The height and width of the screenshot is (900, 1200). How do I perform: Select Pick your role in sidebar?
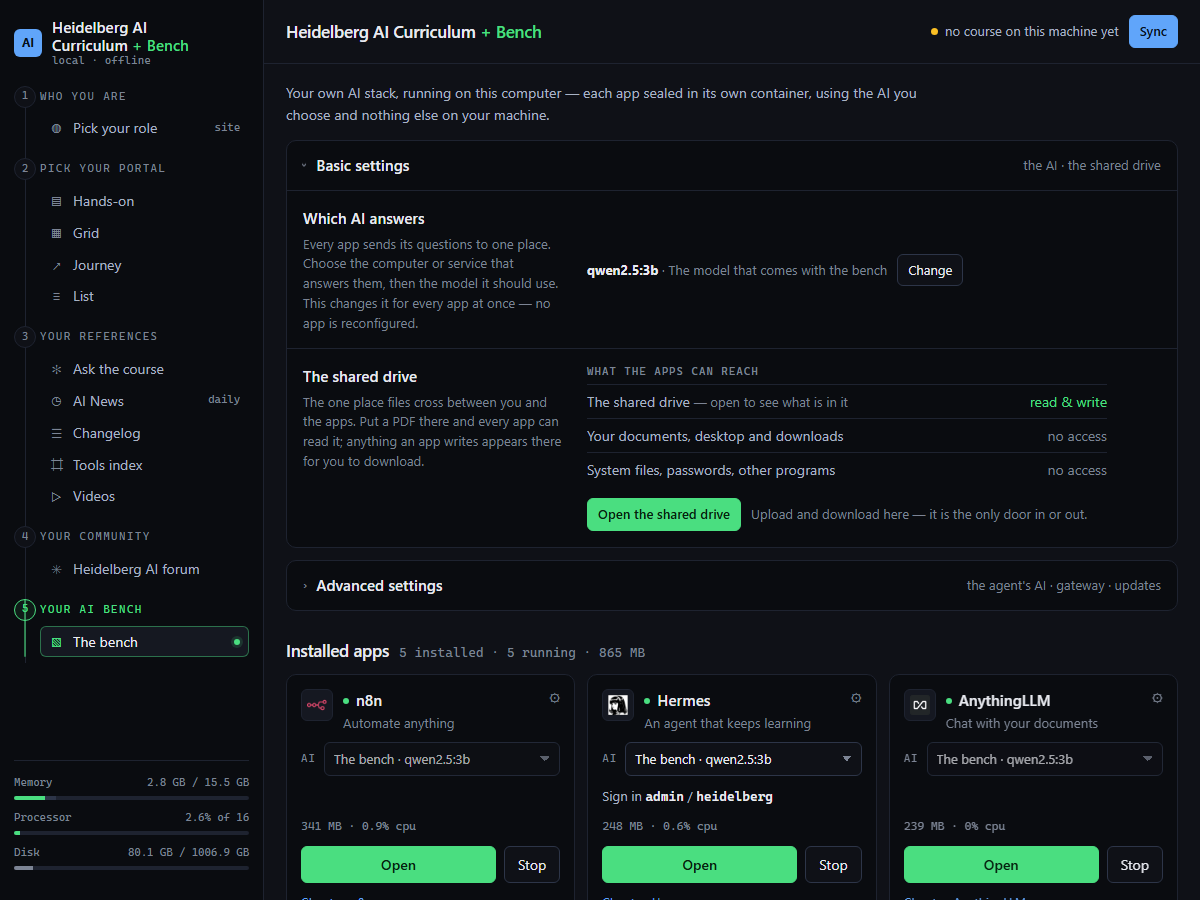click(x=144, y=128)
